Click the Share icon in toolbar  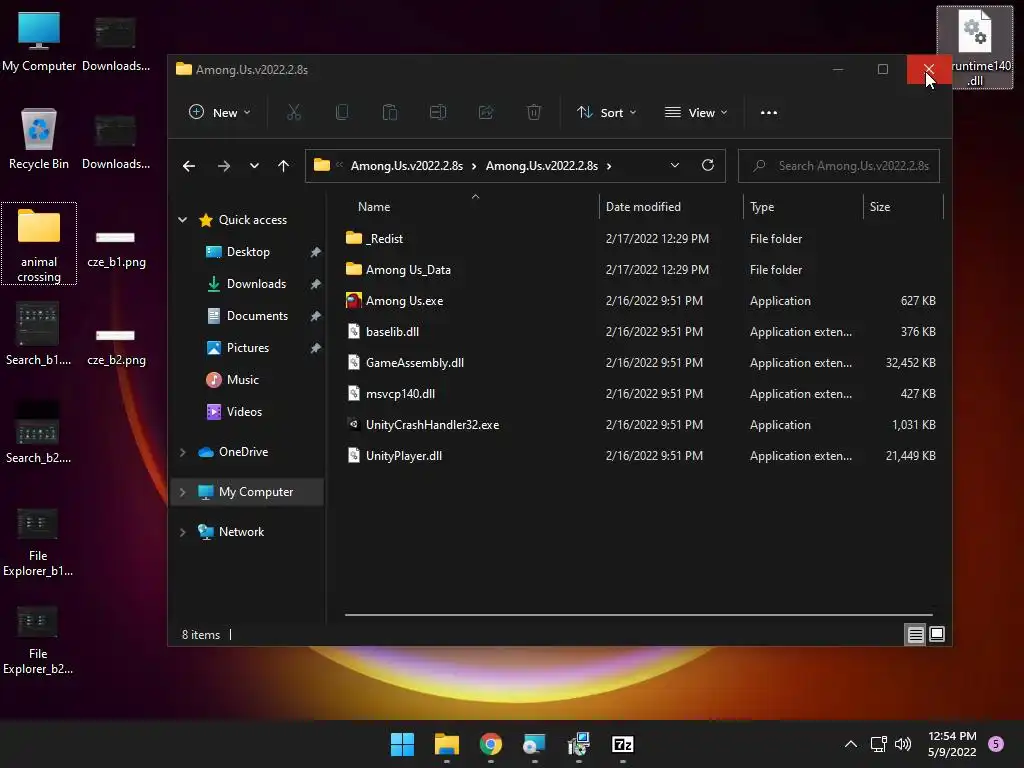[x=486, y=112]
